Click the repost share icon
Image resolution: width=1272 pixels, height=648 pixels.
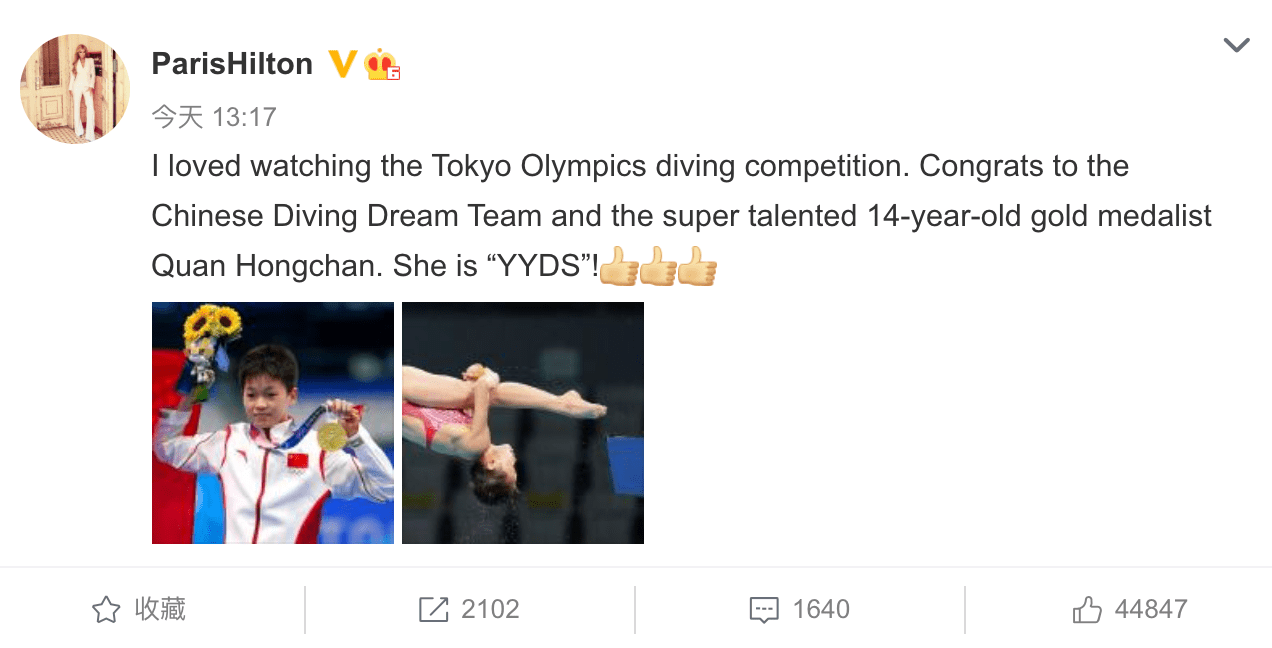pyautogui.click(x=433, y=610)
